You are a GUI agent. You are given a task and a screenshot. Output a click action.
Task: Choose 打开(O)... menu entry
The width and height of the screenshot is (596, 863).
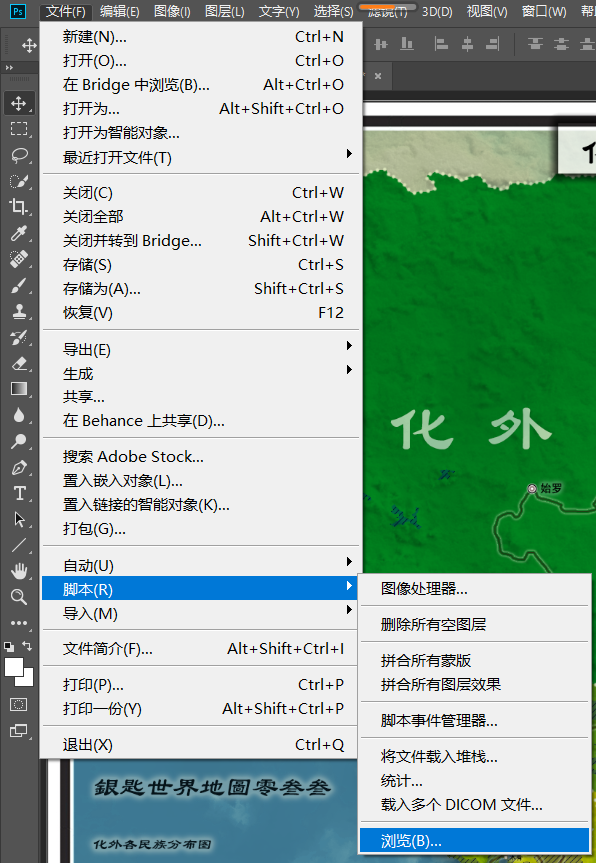tap(201, 61)
